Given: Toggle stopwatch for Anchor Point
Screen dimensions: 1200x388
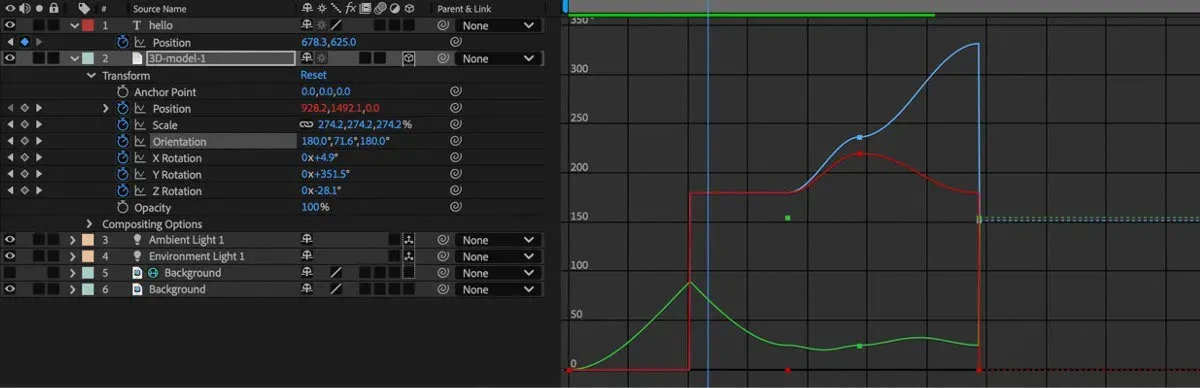Looking at the screenshot, I should [123, 92].
